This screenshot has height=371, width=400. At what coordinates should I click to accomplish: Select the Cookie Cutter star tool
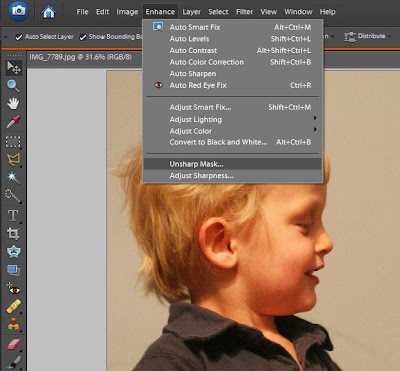pyautogui.click(x=13, y=251)
